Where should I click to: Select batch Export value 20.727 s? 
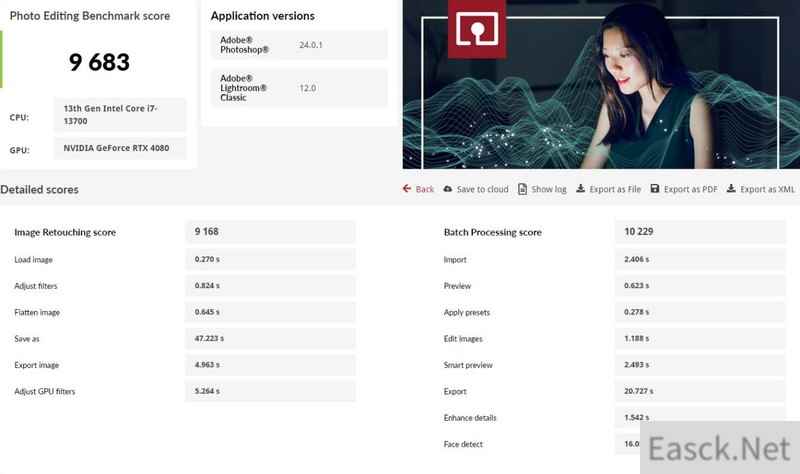[x=700, y=391]
